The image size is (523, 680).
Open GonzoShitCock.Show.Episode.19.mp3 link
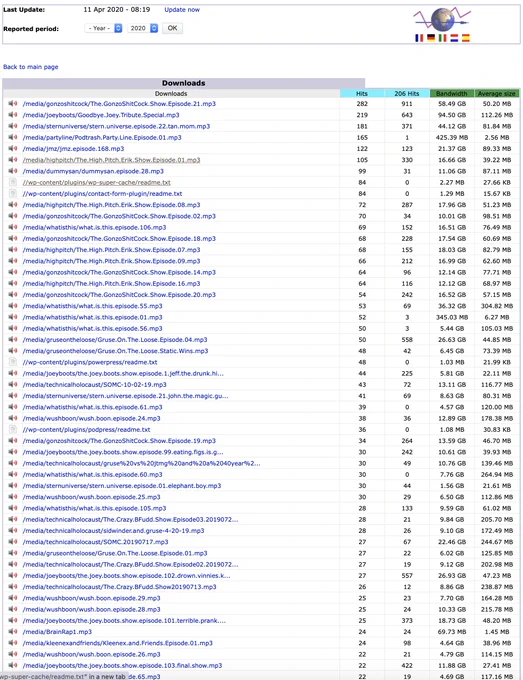pyautogui.click(x=119, y=441)
